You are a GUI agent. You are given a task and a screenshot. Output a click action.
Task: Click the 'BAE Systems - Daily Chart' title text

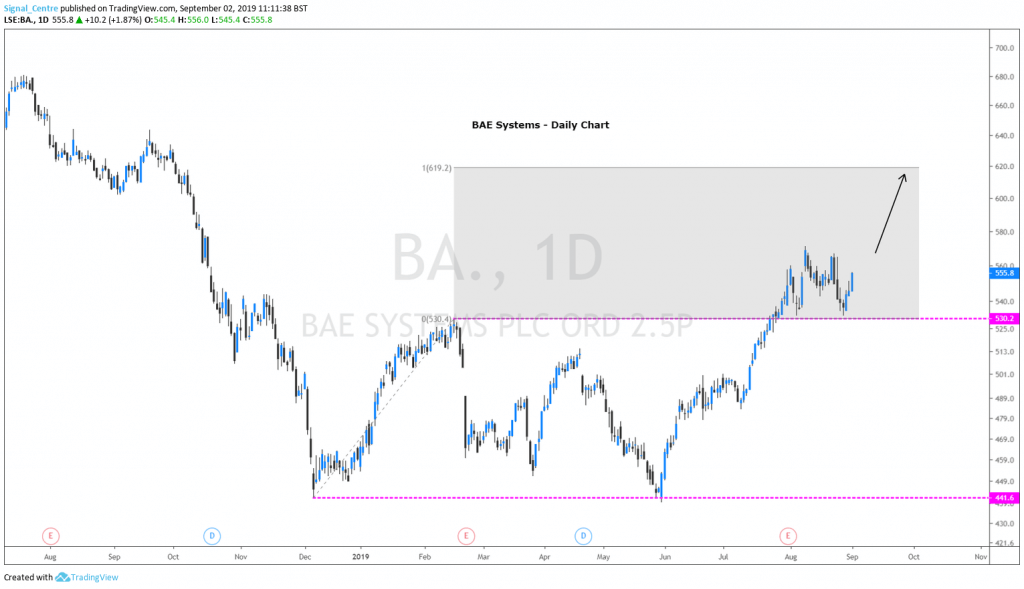point(540,125)
